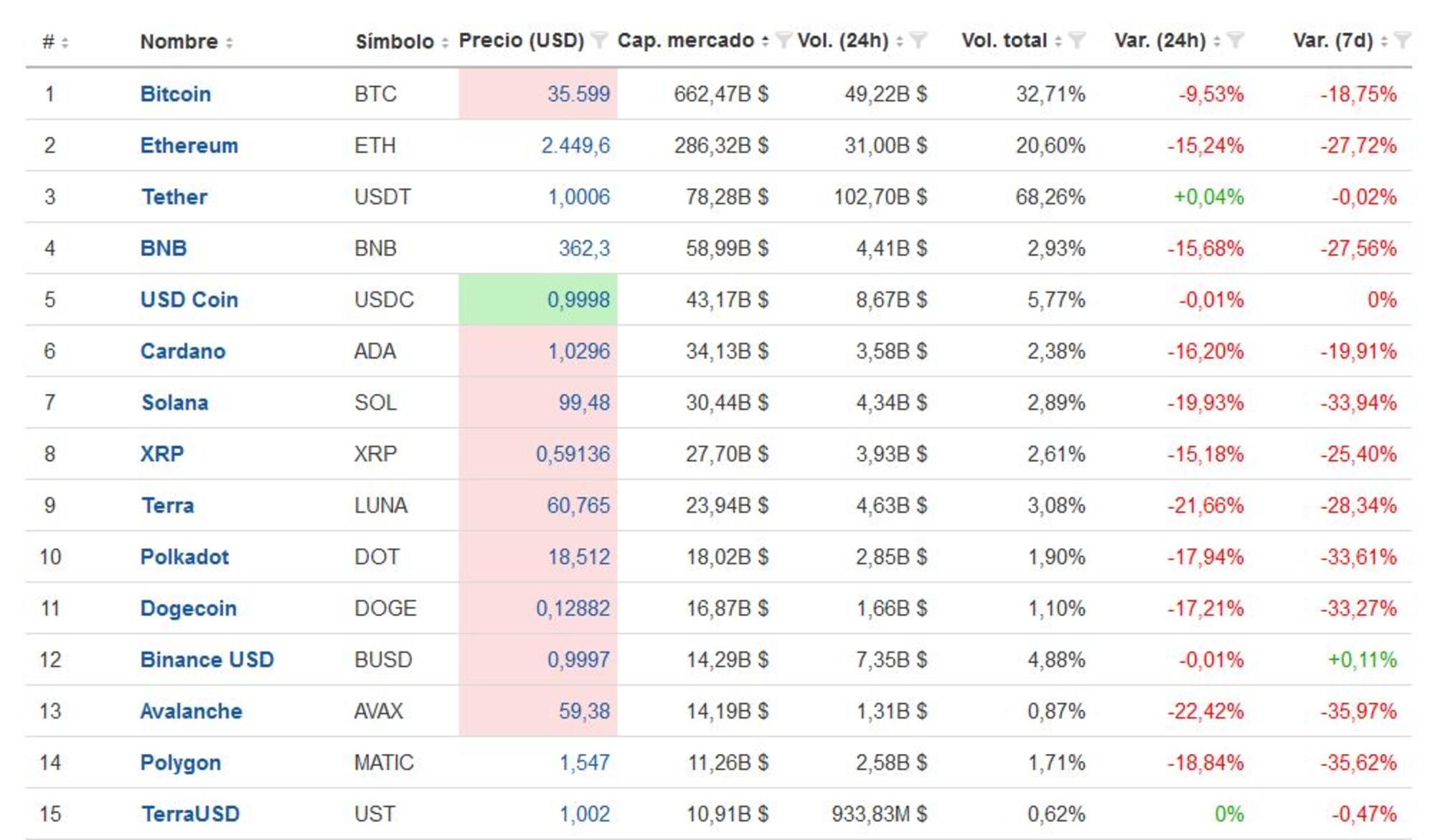Click the filter icon beside Precio (USD)

coord(599,41)
